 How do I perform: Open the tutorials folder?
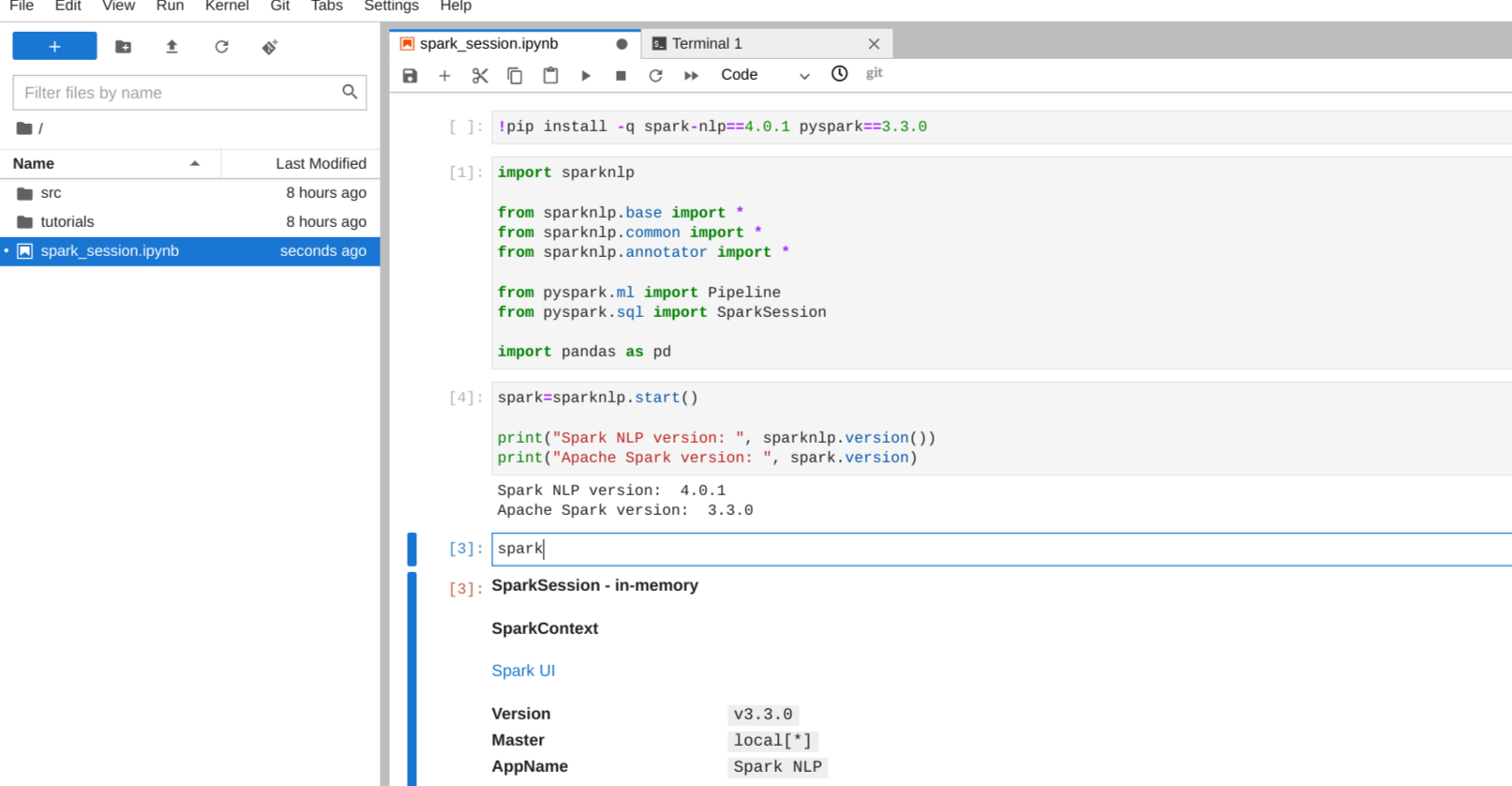[x=67, y=222]
